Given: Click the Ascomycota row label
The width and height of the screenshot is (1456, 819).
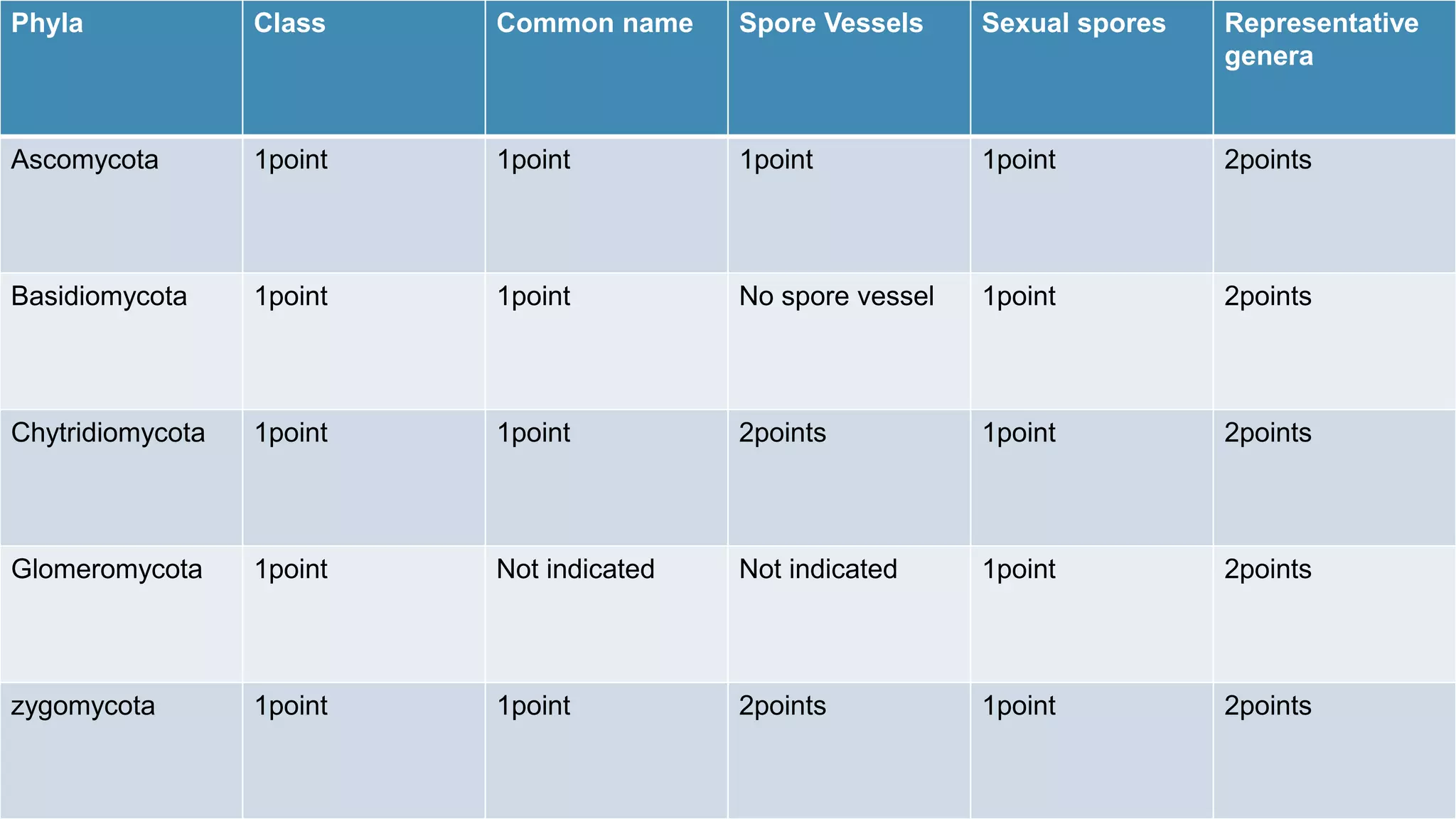Looking at the screenshot, I should (85, 160).
